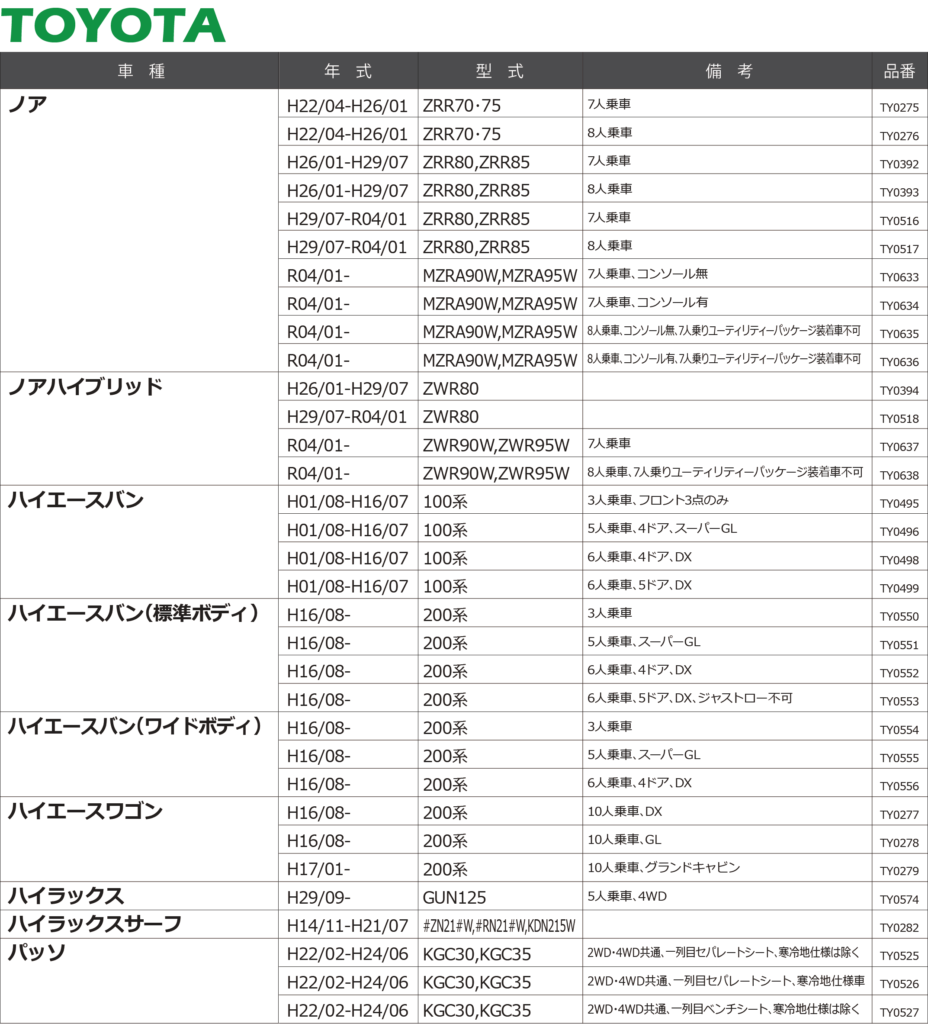The width and height of the screenshot is (928, 1024).
Task: Click the 10人乗車、グランドキャビン remark
Action: coord(664,867)
